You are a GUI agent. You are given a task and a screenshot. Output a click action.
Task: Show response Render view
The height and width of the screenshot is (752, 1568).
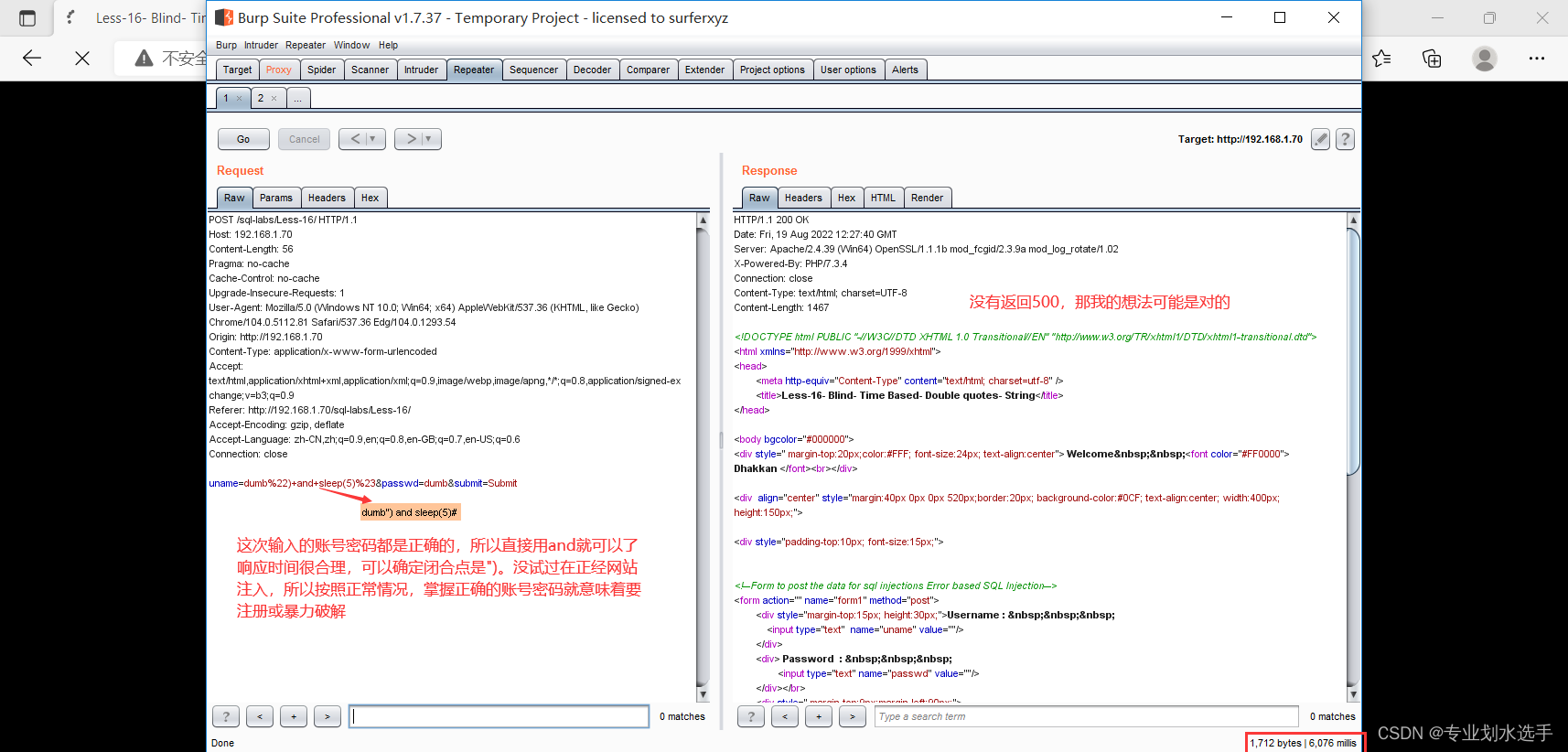coord(928,198)
